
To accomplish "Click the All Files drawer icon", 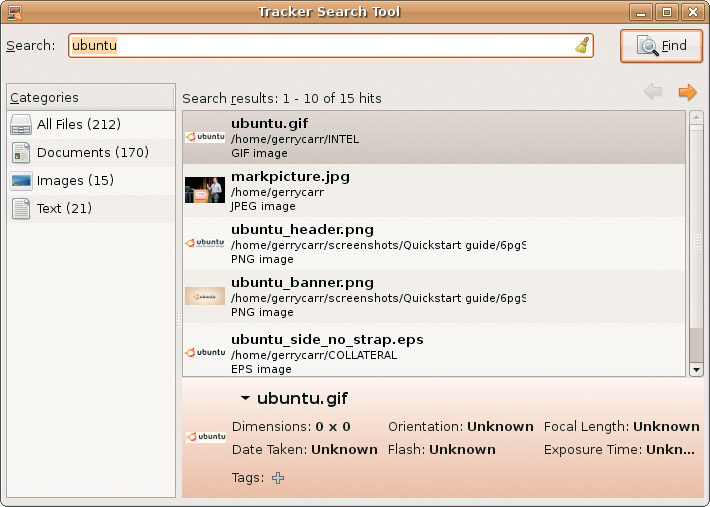I will point(21,125).
